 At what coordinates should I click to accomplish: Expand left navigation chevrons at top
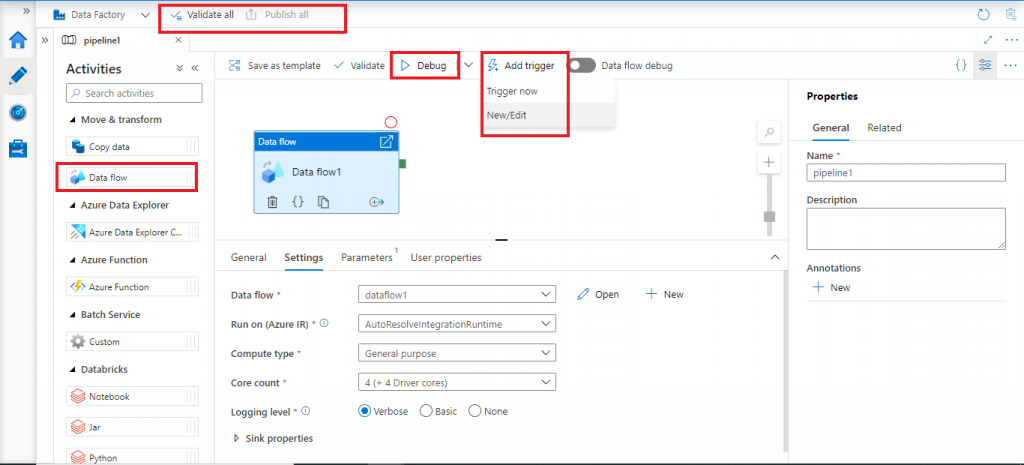27,11
